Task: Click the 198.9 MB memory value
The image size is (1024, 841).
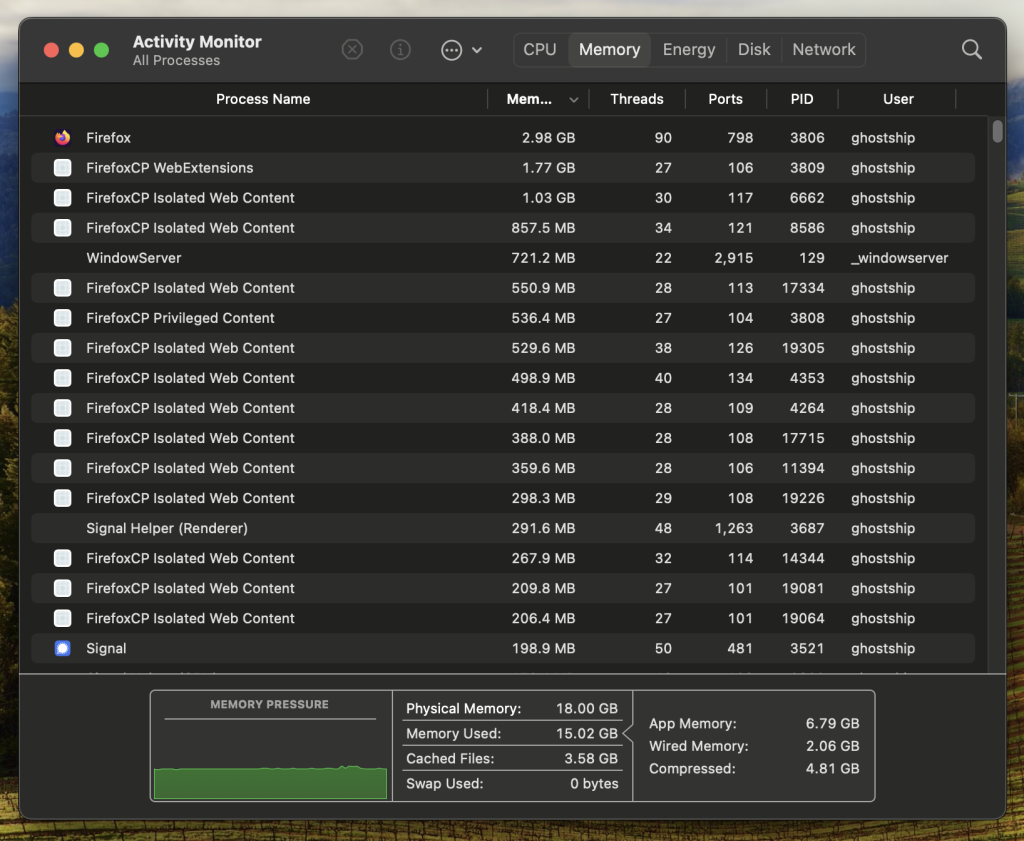Action: [543, 648]
